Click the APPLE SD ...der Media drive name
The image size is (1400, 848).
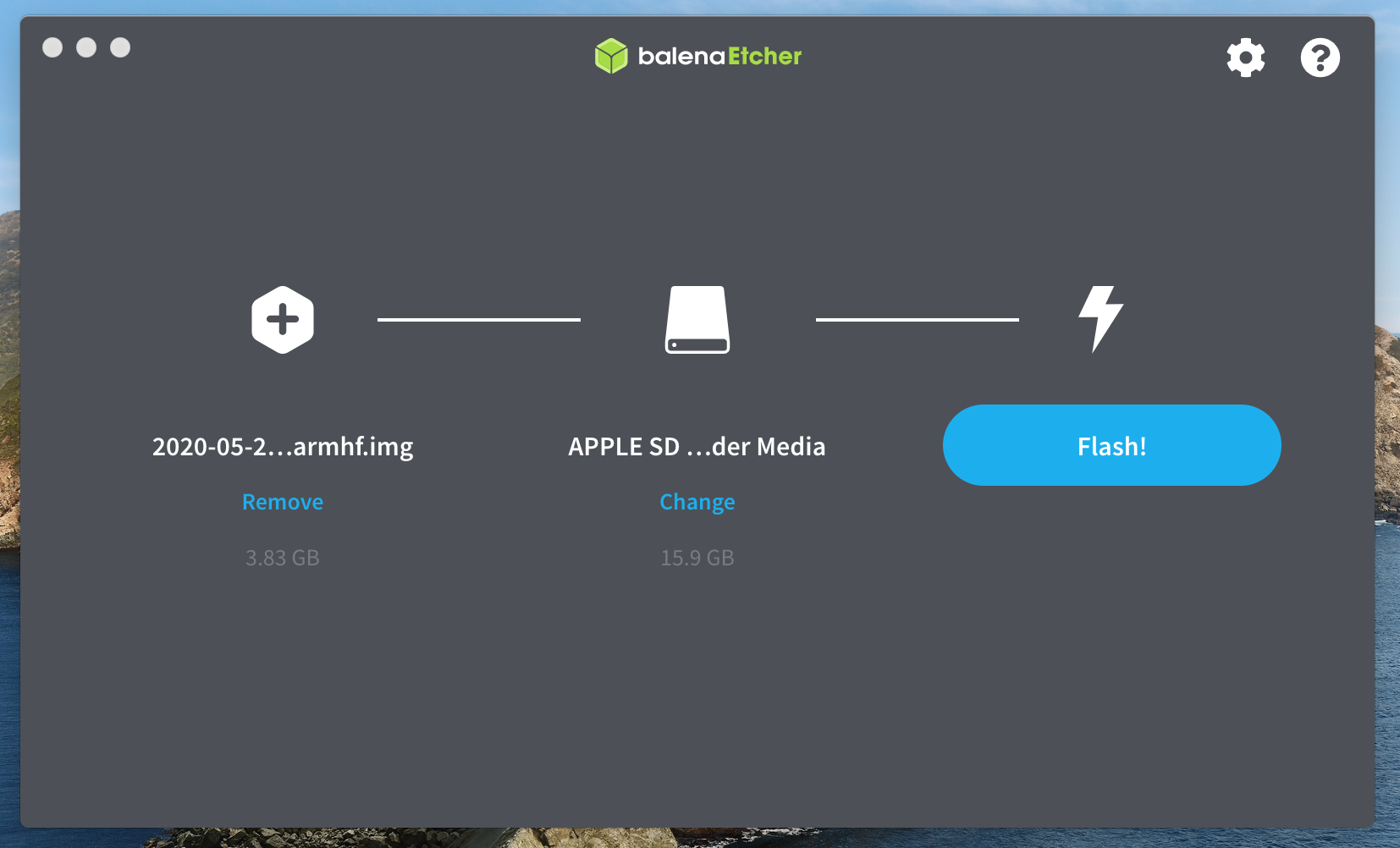tap(697, 446)
